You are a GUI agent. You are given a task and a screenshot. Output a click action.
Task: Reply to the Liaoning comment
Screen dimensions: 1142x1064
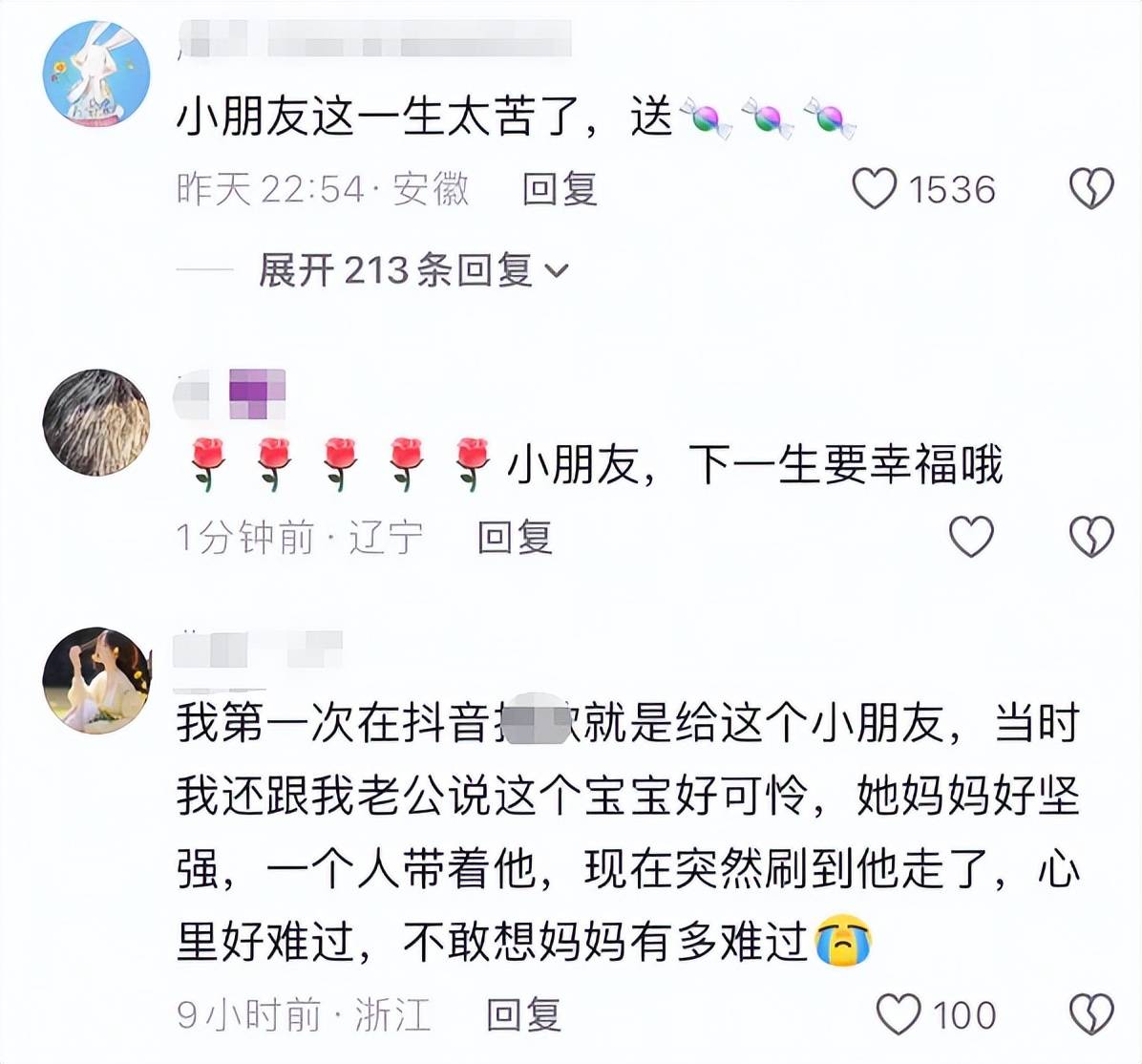click(x=515, y=537)
